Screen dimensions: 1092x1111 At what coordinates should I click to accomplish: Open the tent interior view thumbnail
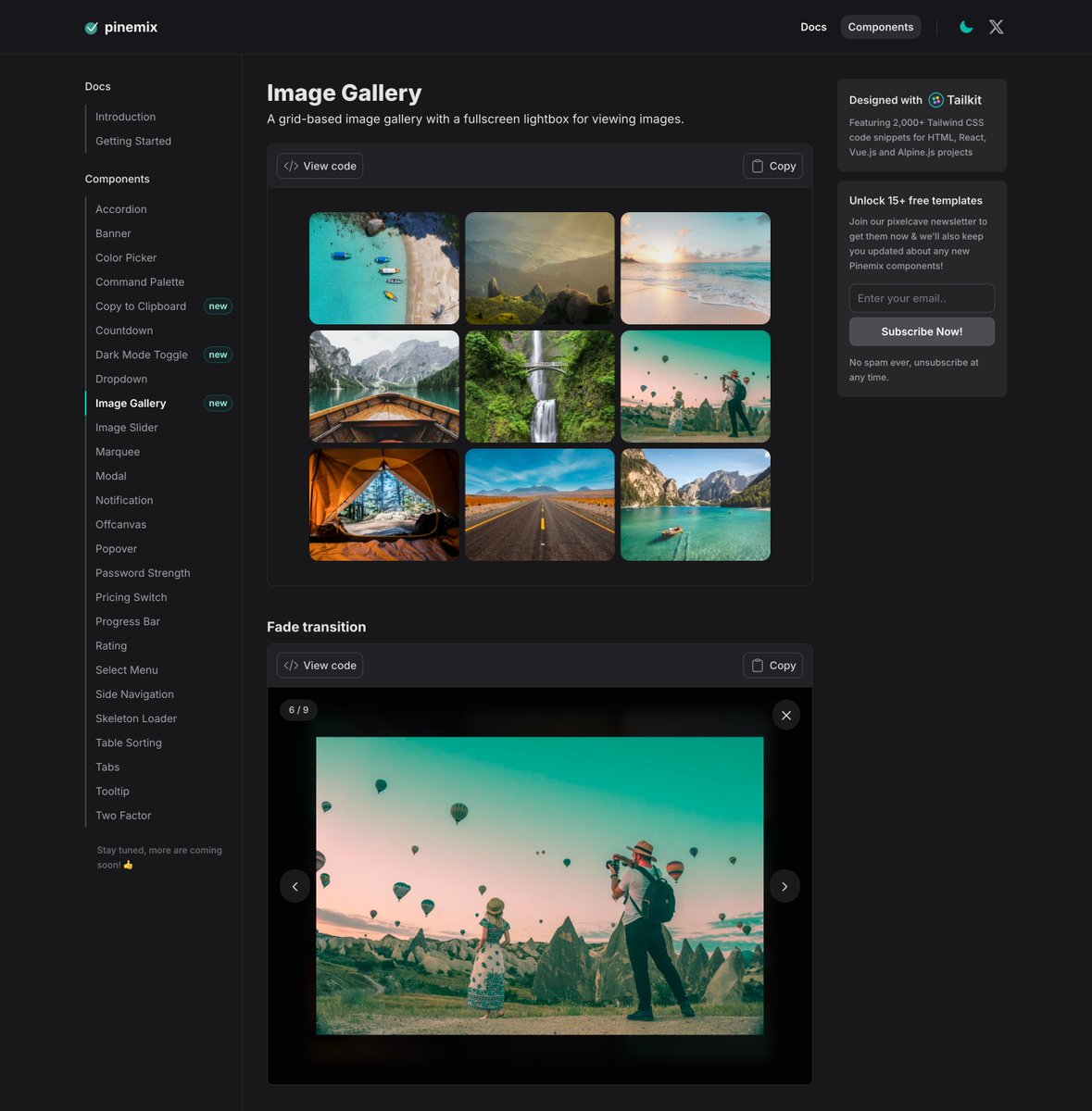click(x=384, y=505)
